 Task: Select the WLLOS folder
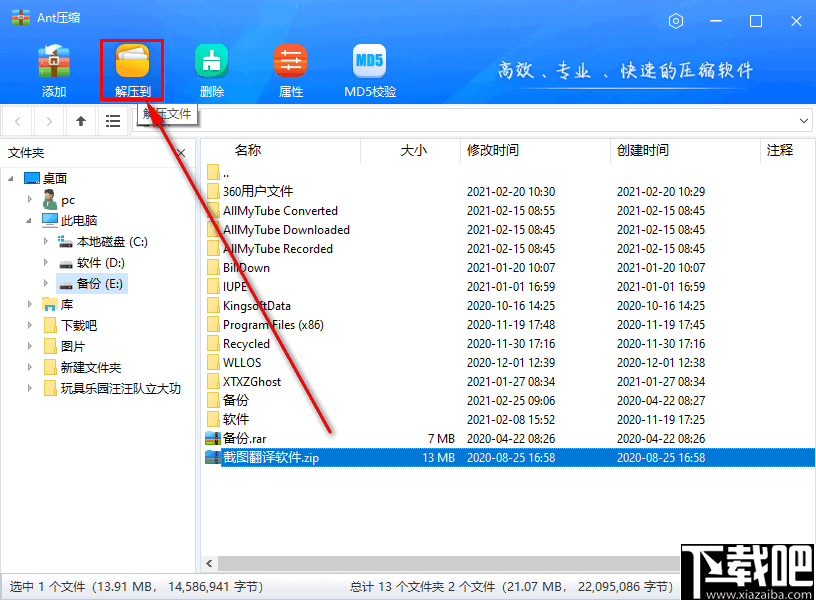(x=508, y=363)
